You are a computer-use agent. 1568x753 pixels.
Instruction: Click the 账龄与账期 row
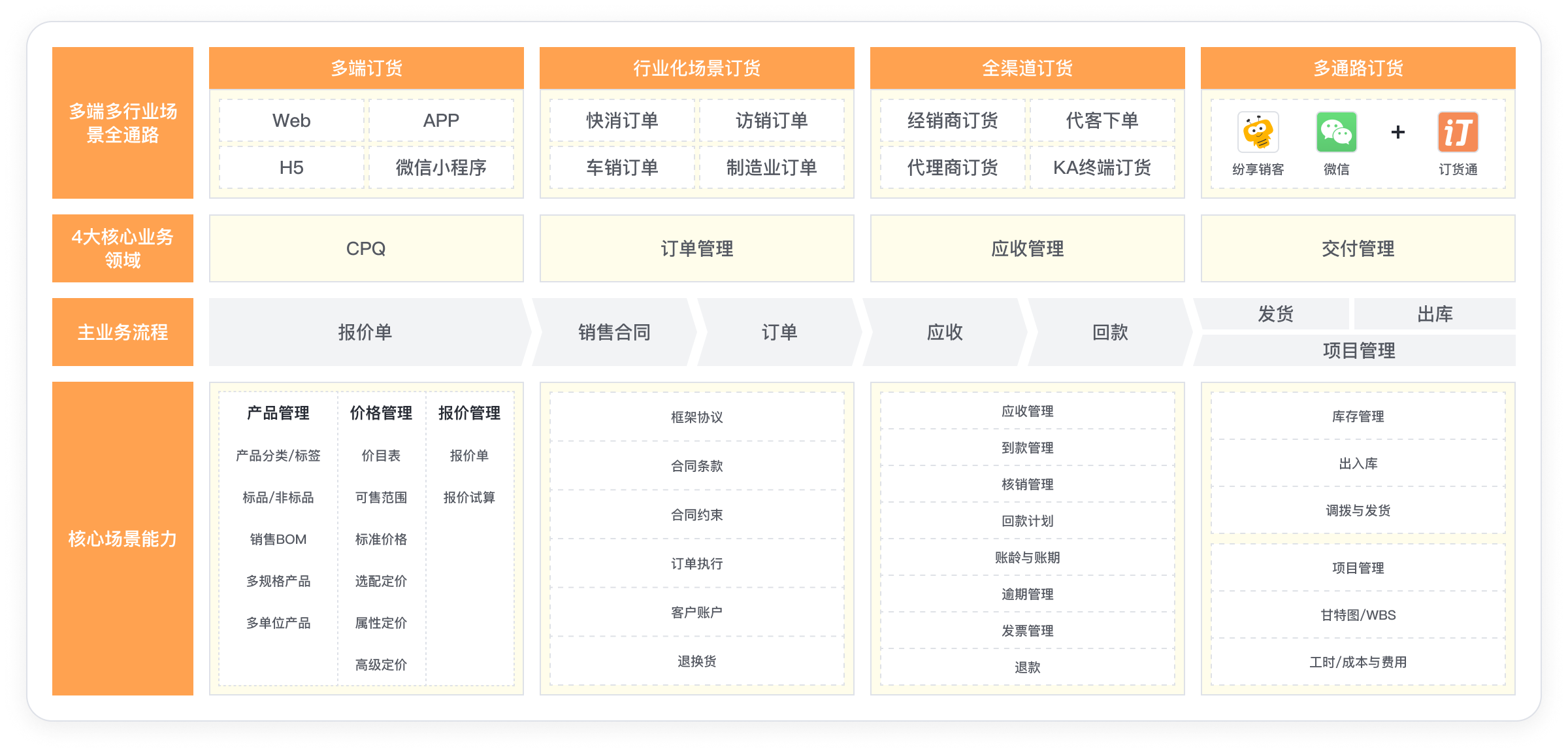pos(1027,558)
